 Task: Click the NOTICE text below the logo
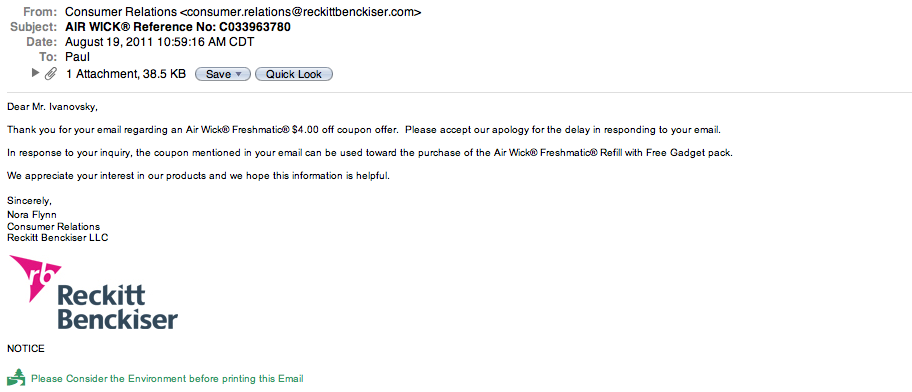[x=26, y=349]
